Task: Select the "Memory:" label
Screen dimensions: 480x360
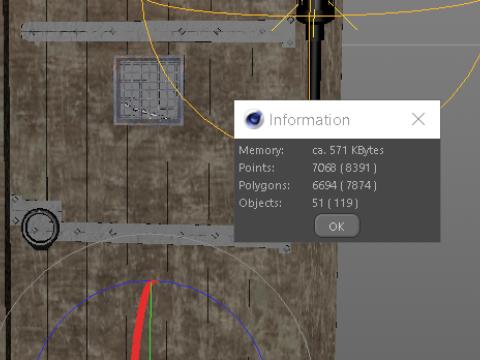Action: pos(261,150)
